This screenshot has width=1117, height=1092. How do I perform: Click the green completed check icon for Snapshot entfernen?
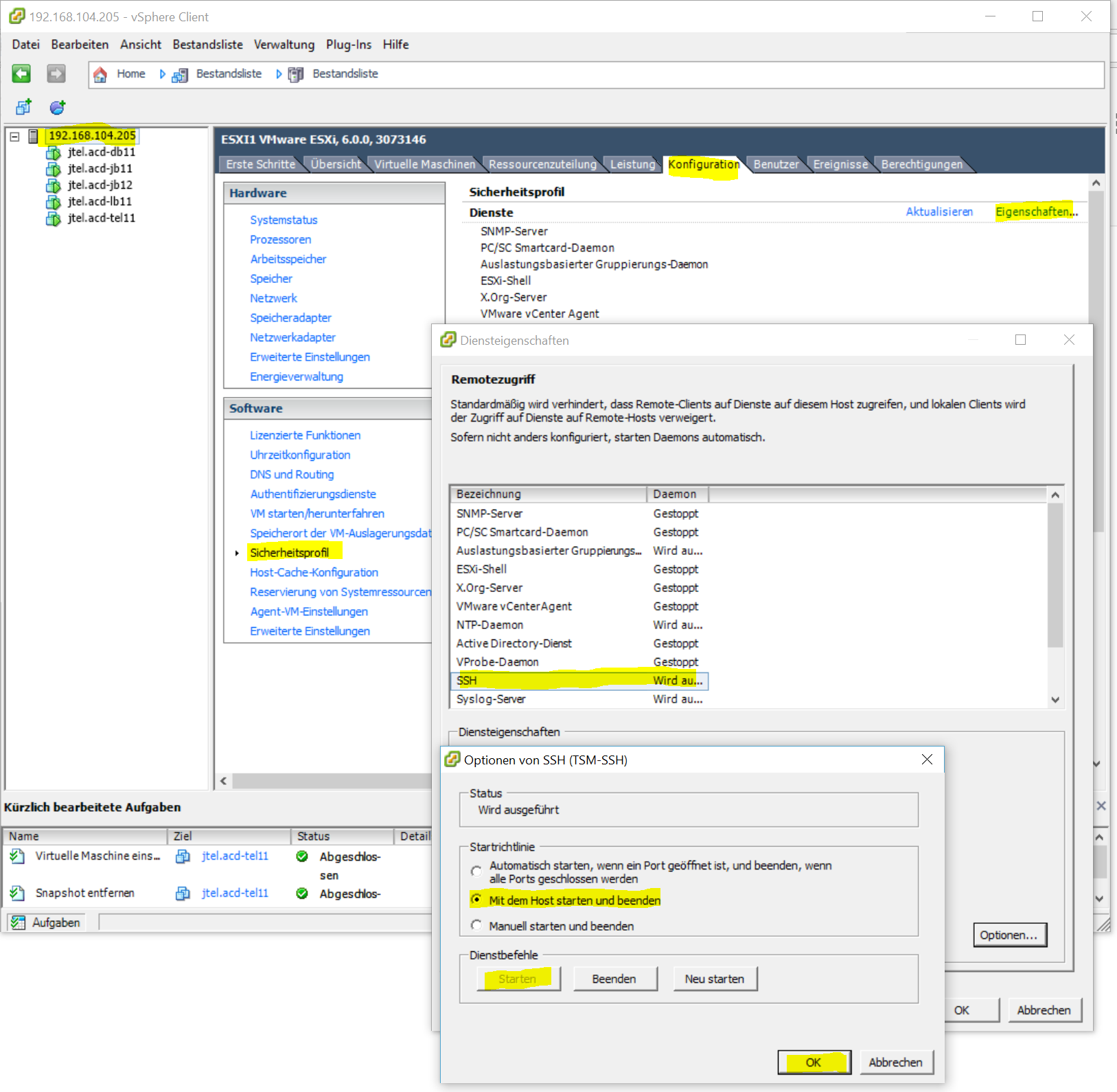301,893
